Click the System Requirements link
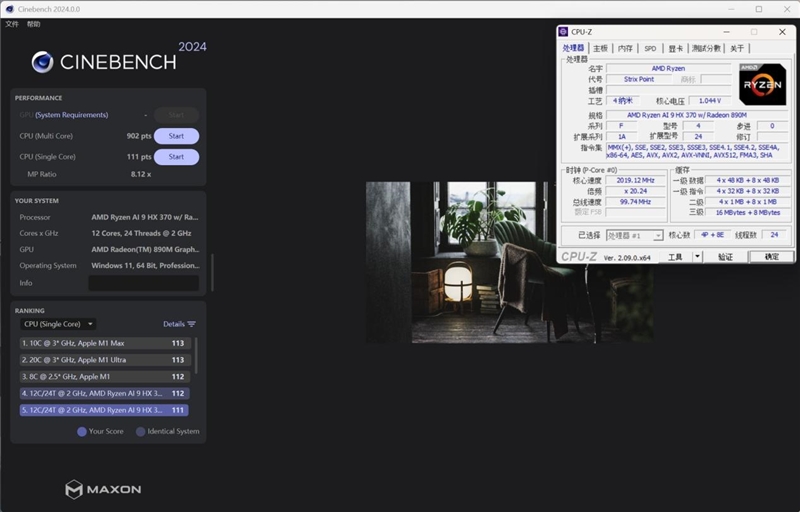Viewport: 800px width, 512px height. [x=71, y=115]
